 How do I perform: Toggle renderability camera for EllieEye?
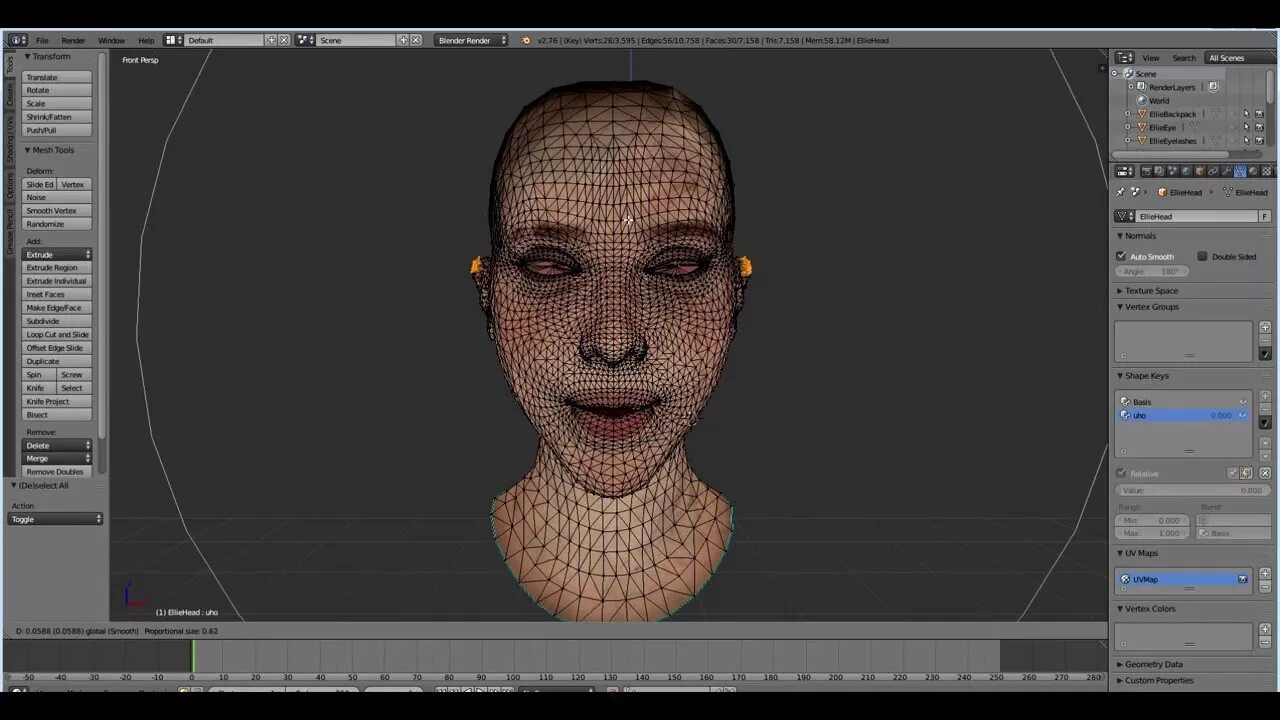coord(1259,127)
